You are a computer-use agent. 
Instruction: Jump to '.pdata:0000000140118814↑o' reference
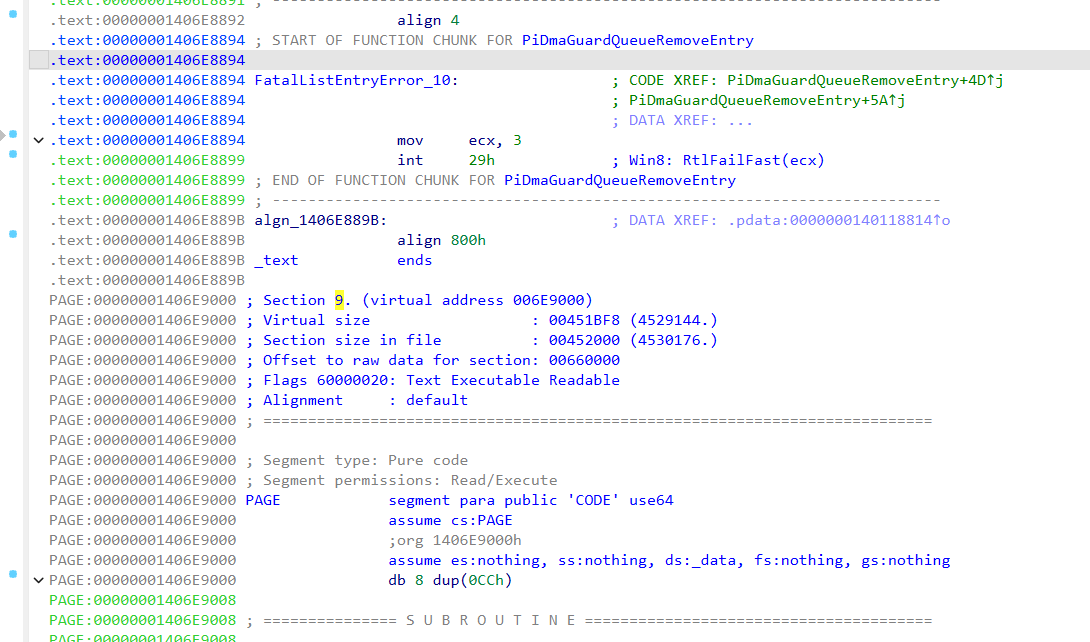pyautogui.click(x=839, y=220)
